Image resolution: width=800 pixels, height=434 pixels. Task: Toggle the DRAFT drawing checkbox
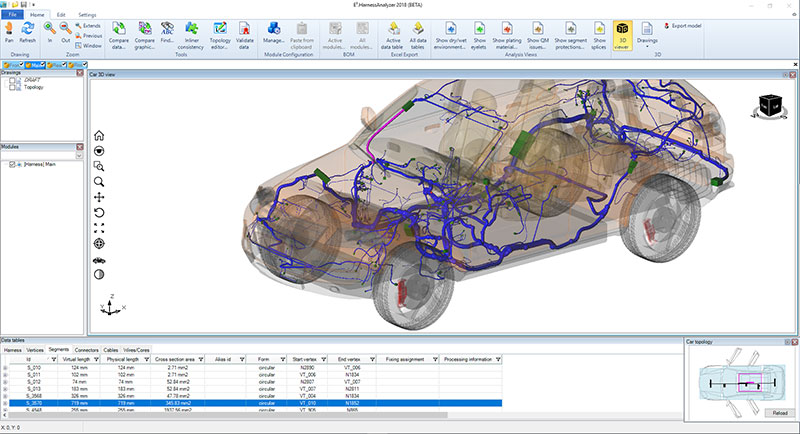tap(14, 80)
